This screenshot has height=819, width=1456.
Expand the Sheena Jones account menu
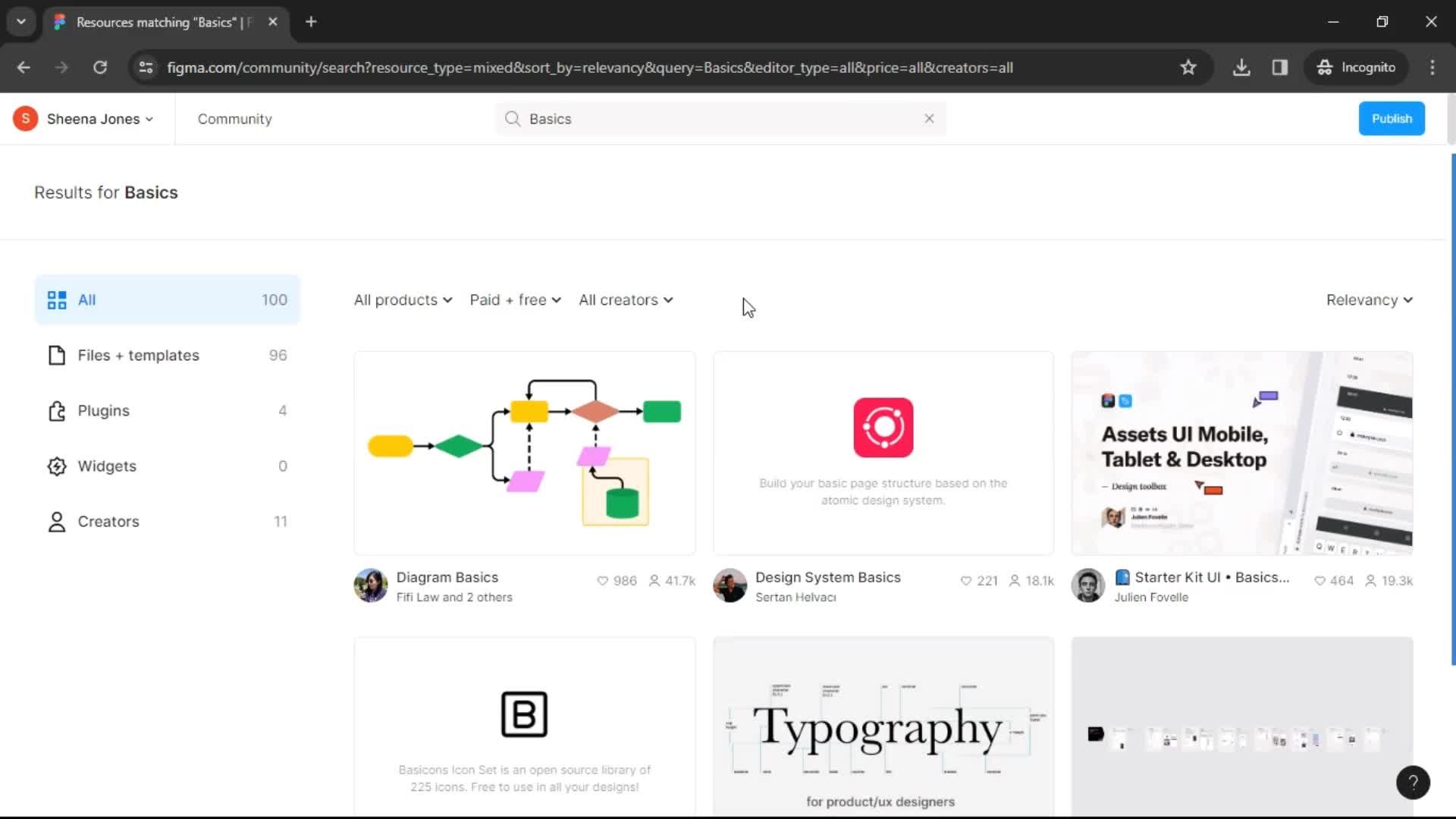[149, 119]
